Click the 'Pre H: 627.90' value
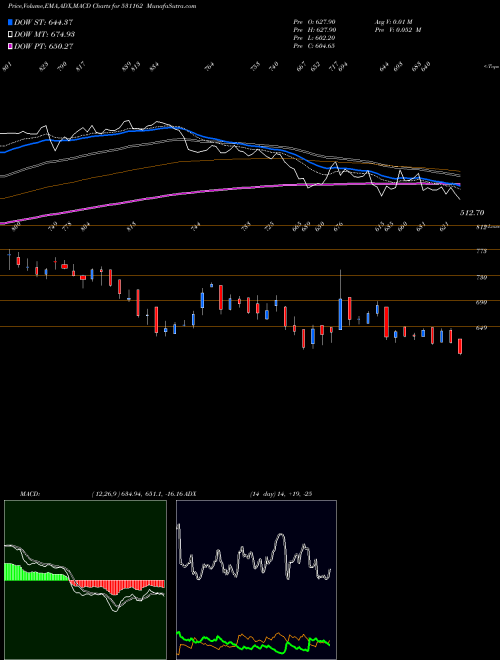 tap(314, 30)
